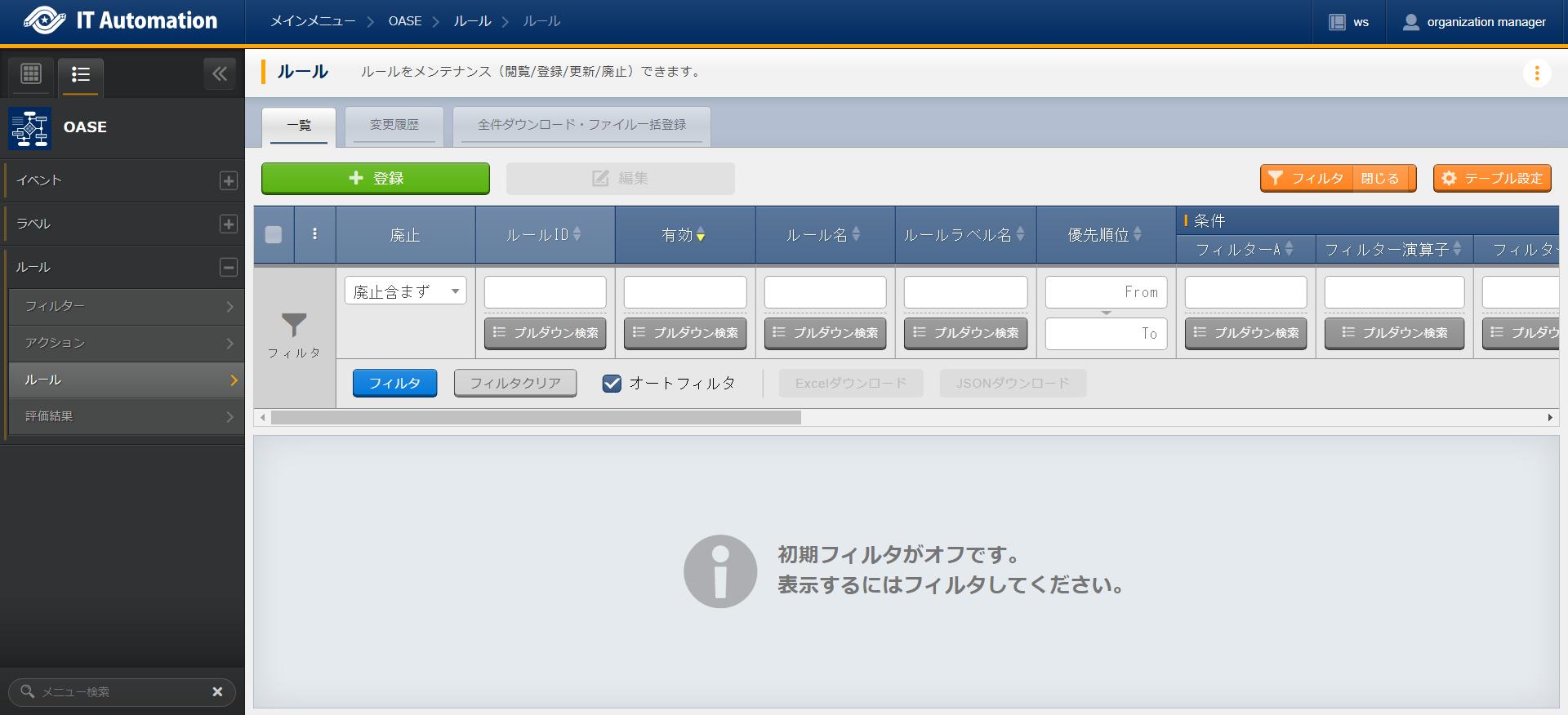Screen dimensions: 1568x715
Task: Switch sidebar to grid menu view
Action: pyautogui.click(x=31, y=74)
